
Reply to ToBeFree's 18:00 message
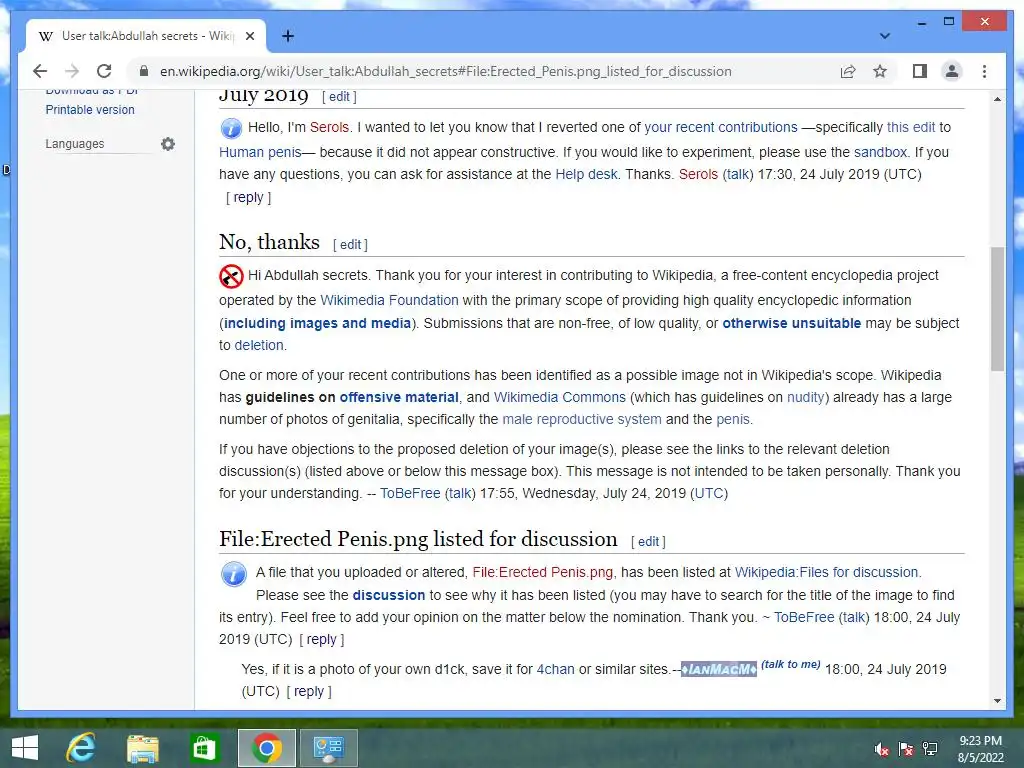[x=321, y=639]
